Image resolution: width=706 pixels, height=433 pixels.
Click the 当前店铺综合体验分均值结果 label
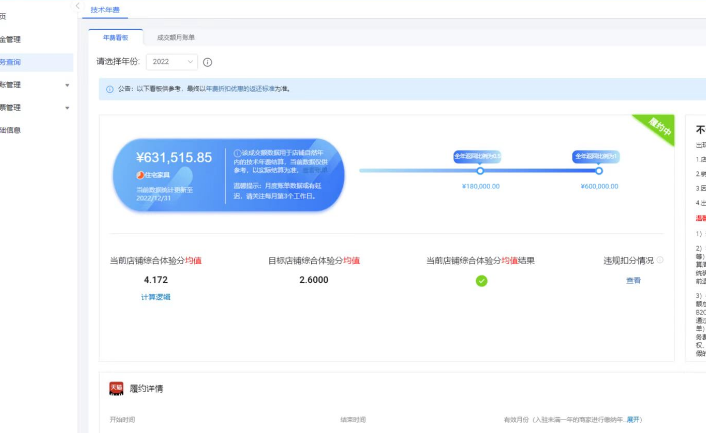[480, 261]
